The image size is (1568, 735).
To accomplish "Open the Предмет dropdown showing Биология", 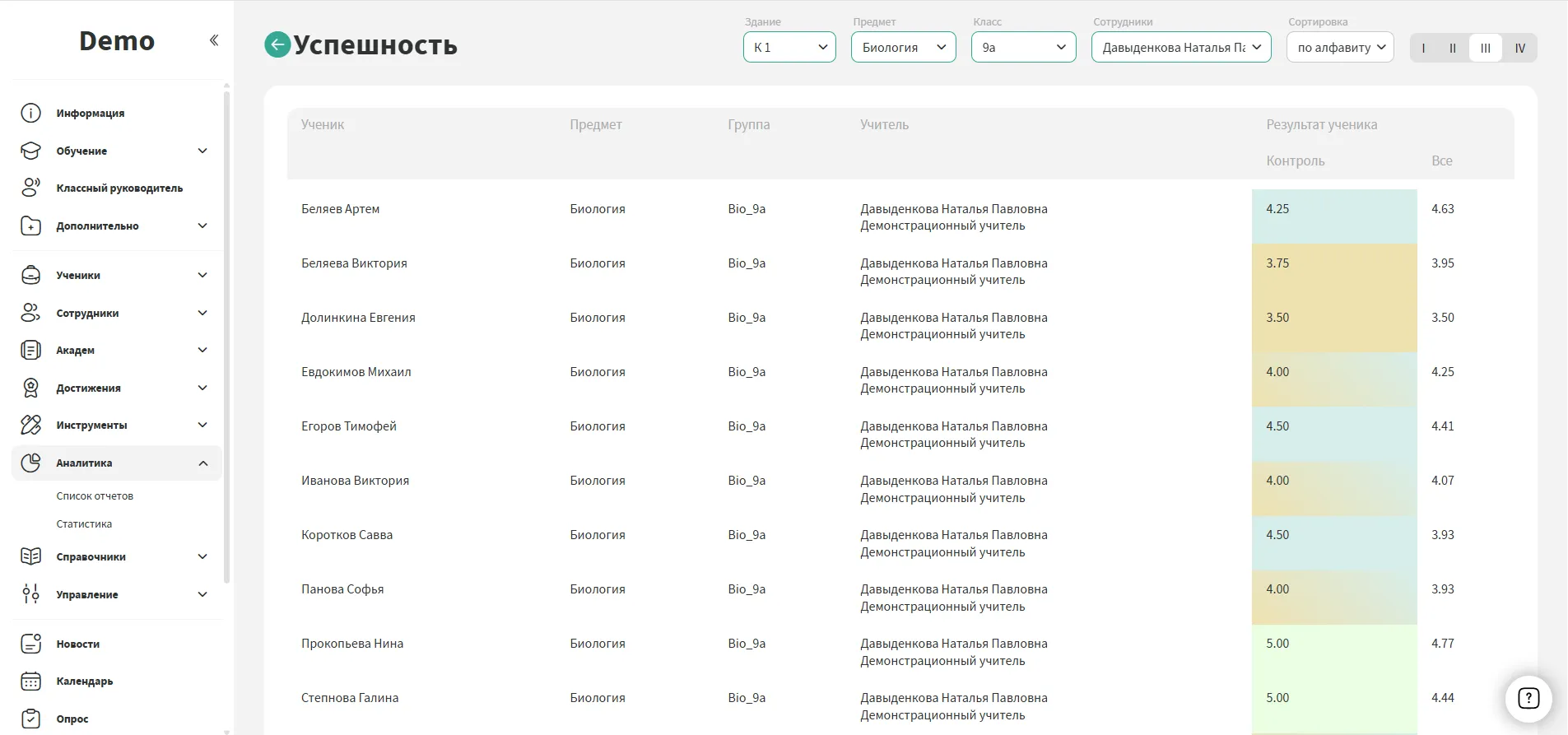I will [903, 47].
